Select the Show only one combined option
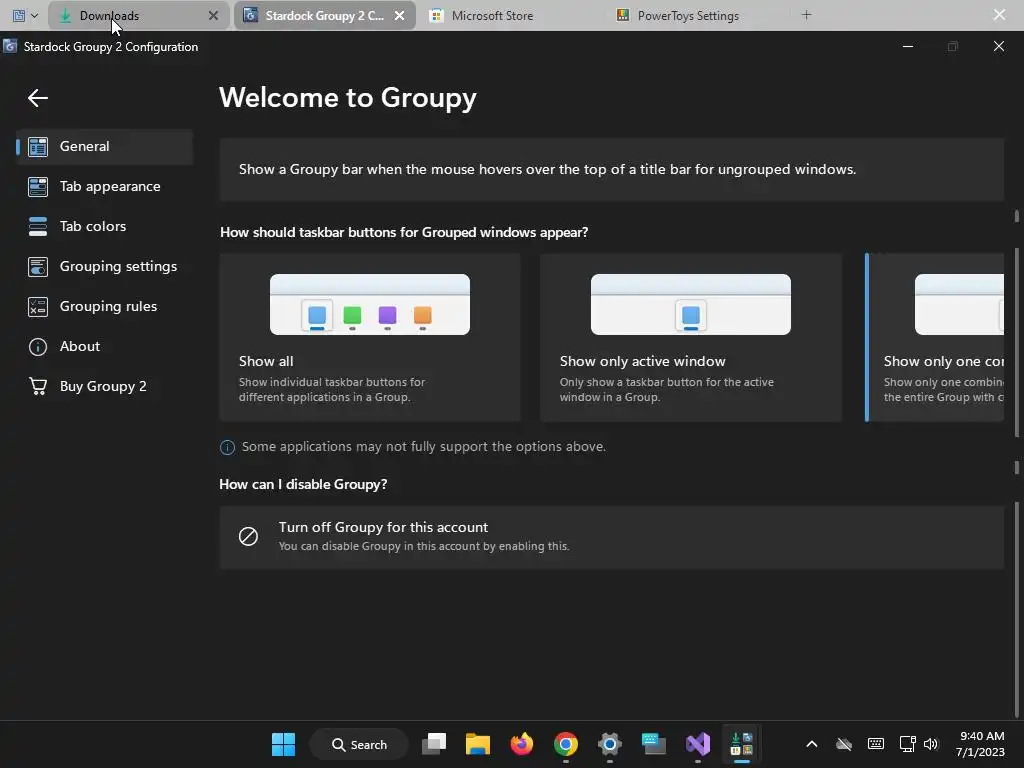The width and height of the screenshot is (1024, 768). pos(935,338)
